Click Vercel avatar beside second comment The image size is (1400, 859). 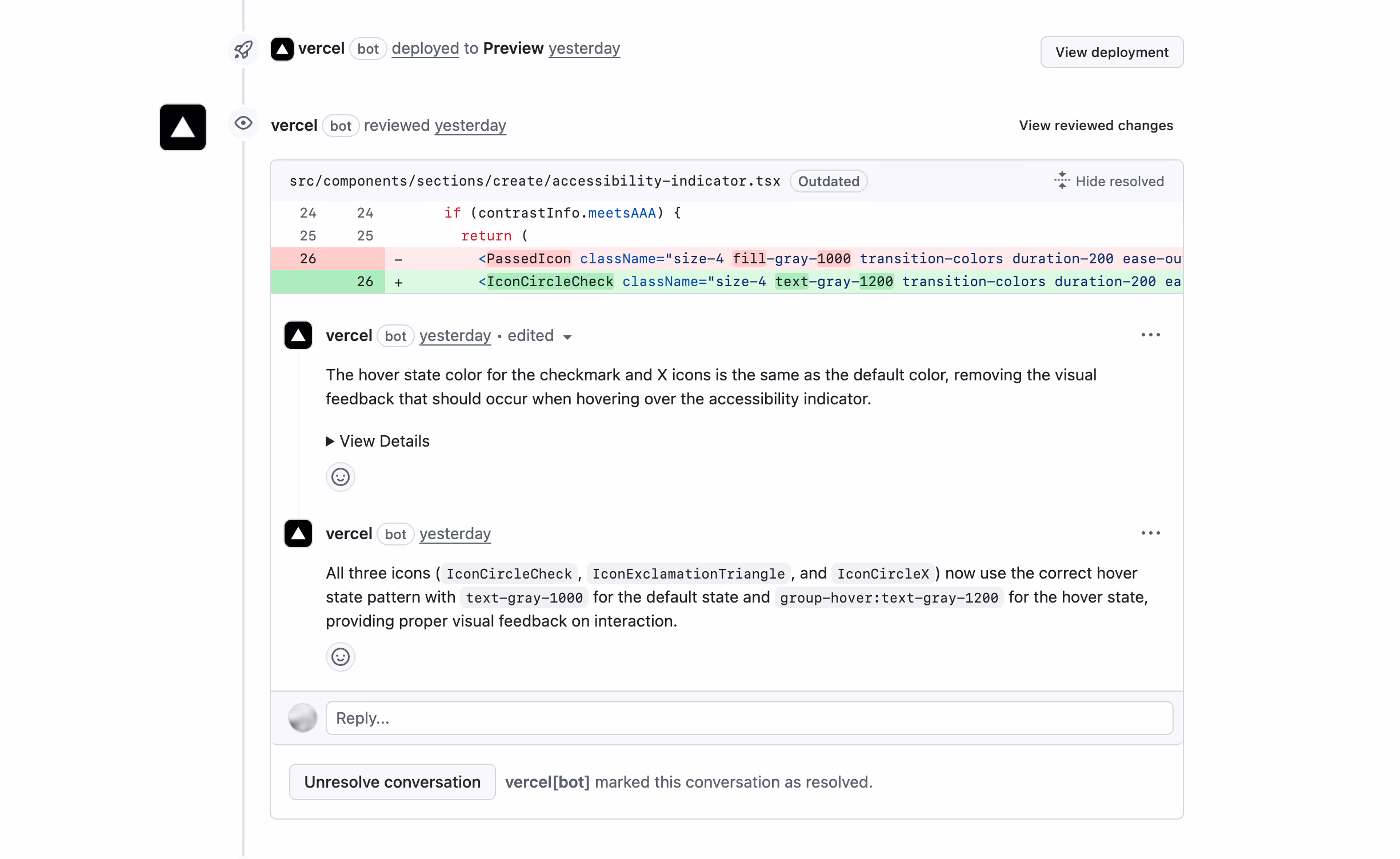[298, 534]
